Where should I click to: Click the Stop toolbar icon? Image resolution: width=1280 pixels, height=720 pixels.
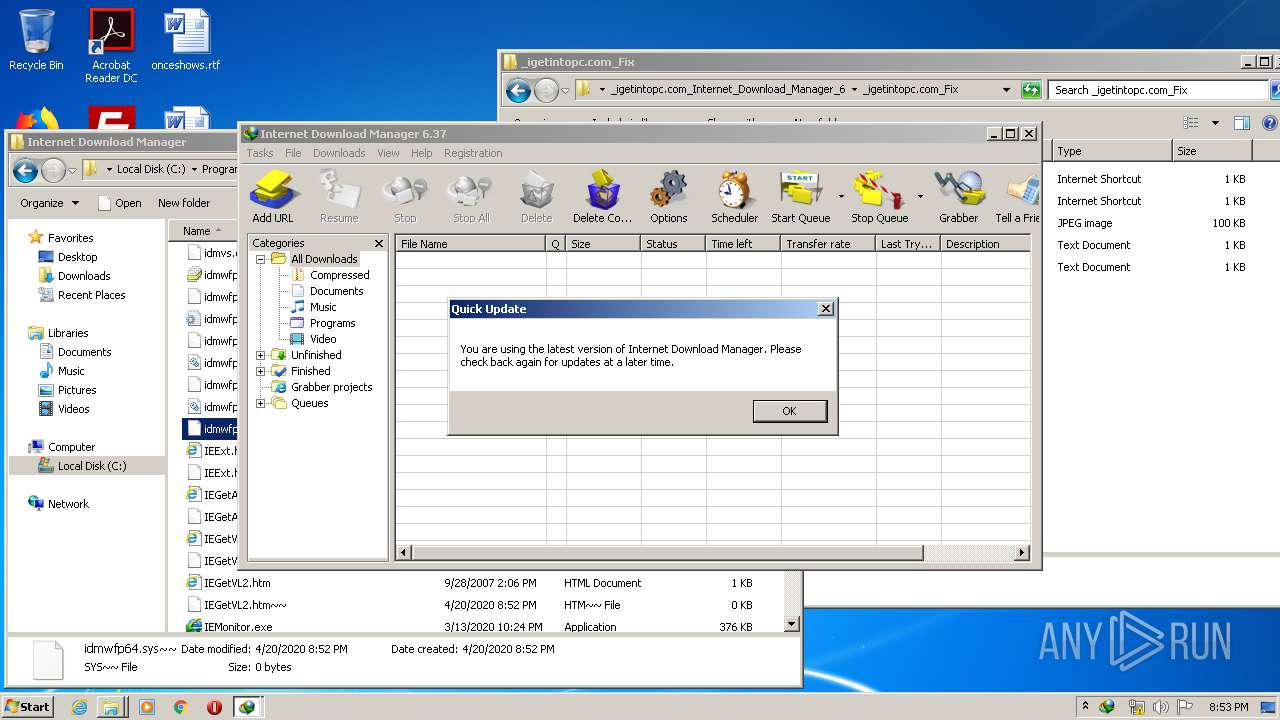[x=405, y=197]
